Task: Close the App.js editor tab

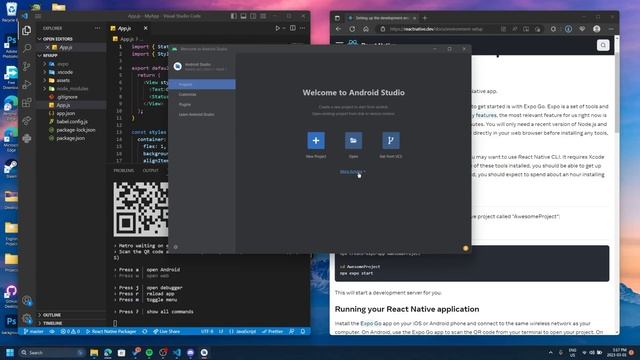Action: click(x=145, y=28)
